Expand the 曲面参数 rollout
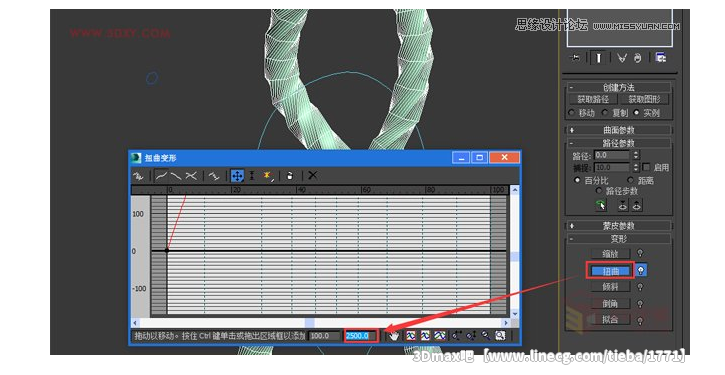 coord(618,130)
